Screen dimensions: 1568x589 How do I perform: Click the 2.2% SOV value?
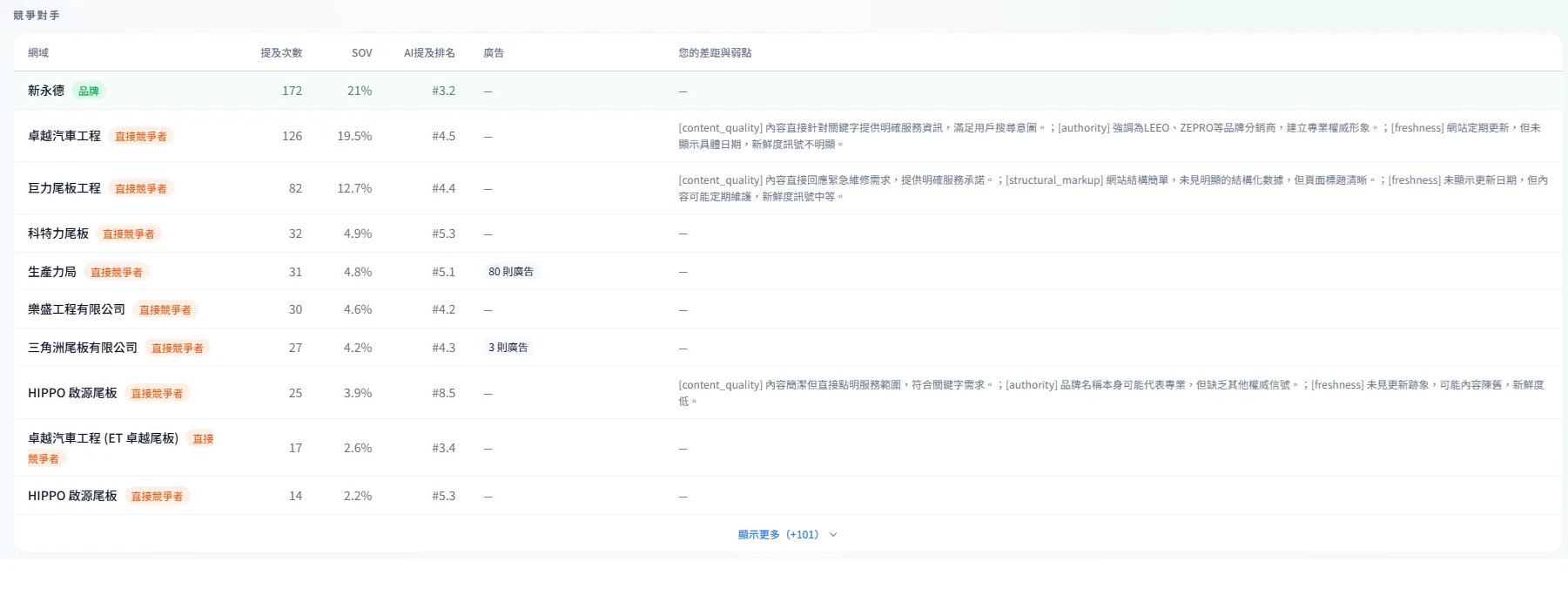[358, 496]
